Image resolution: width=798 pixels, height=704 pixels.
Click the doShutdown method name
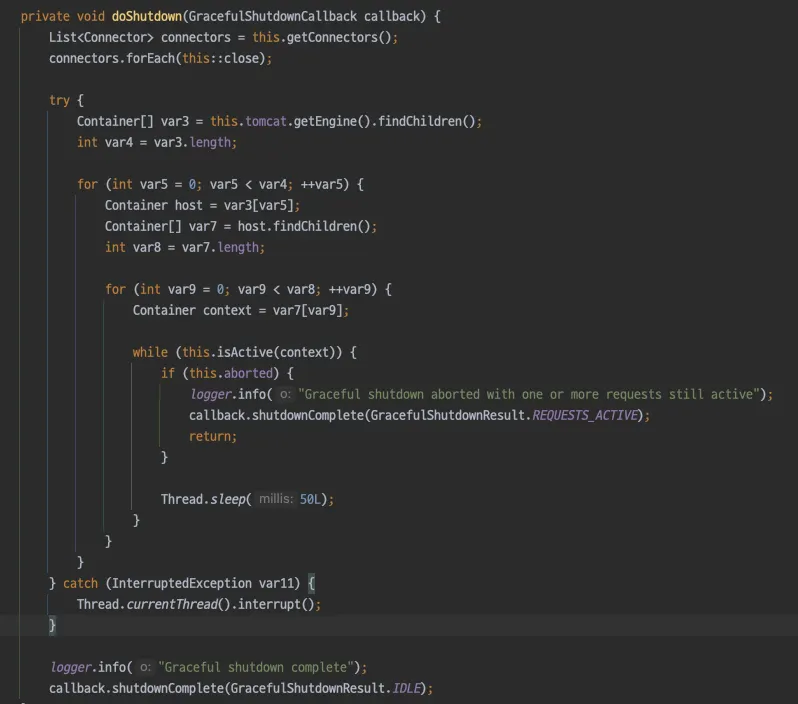[x=147, y=16]
